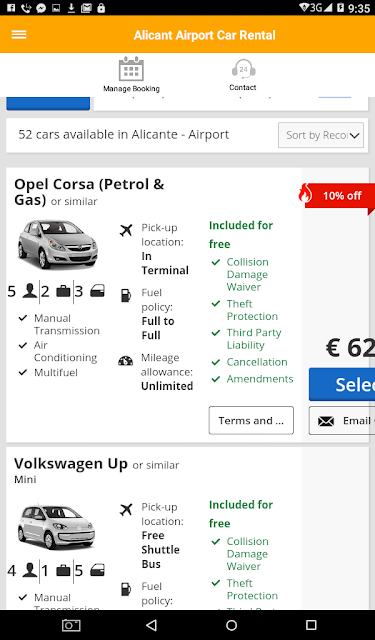375x640 pixels.
Task: Open the Manage Booking tab
Action: tap(131, 74)
